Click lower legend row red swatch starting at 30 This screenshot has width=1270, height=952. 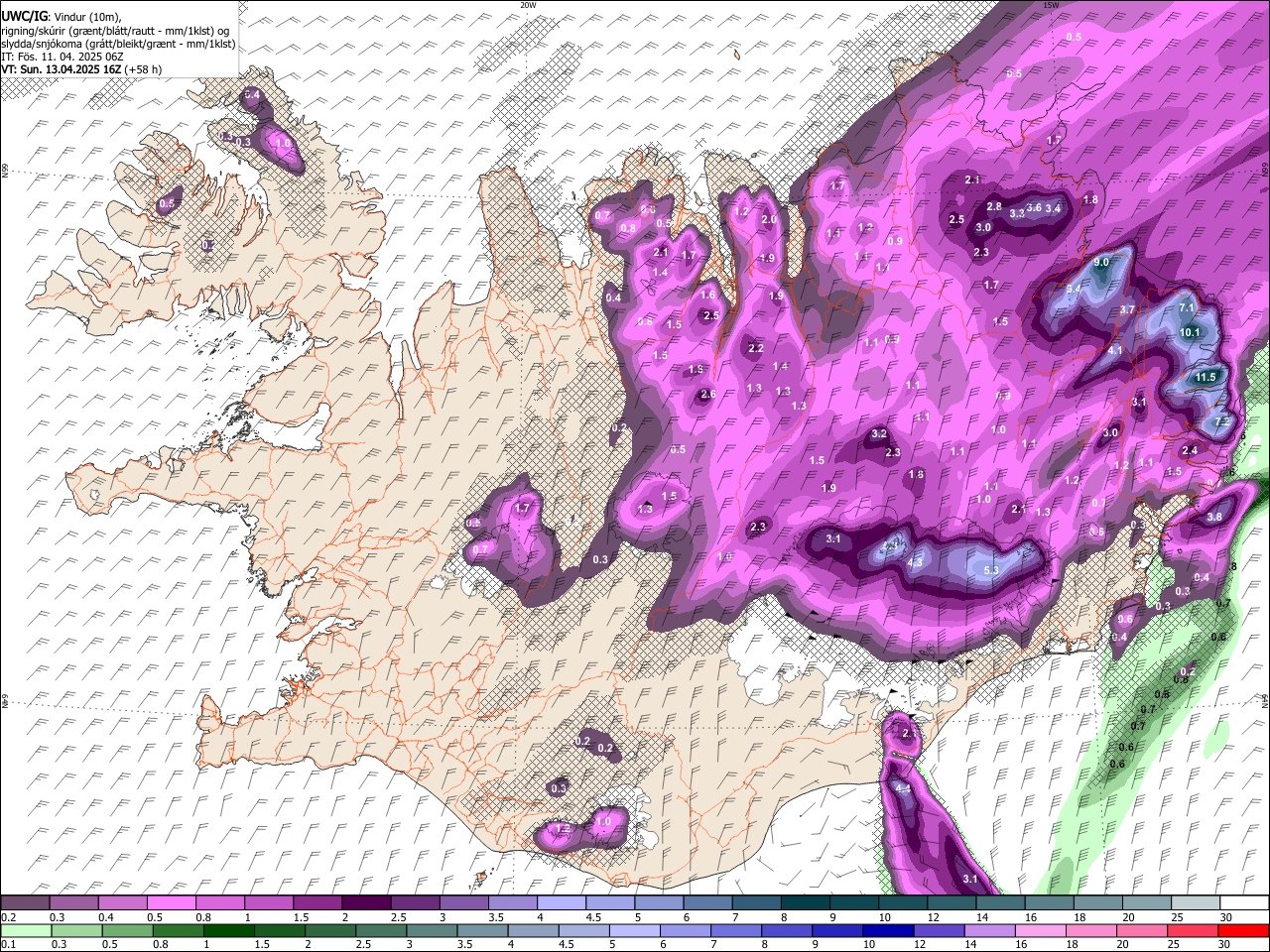tap(1243, 930)
